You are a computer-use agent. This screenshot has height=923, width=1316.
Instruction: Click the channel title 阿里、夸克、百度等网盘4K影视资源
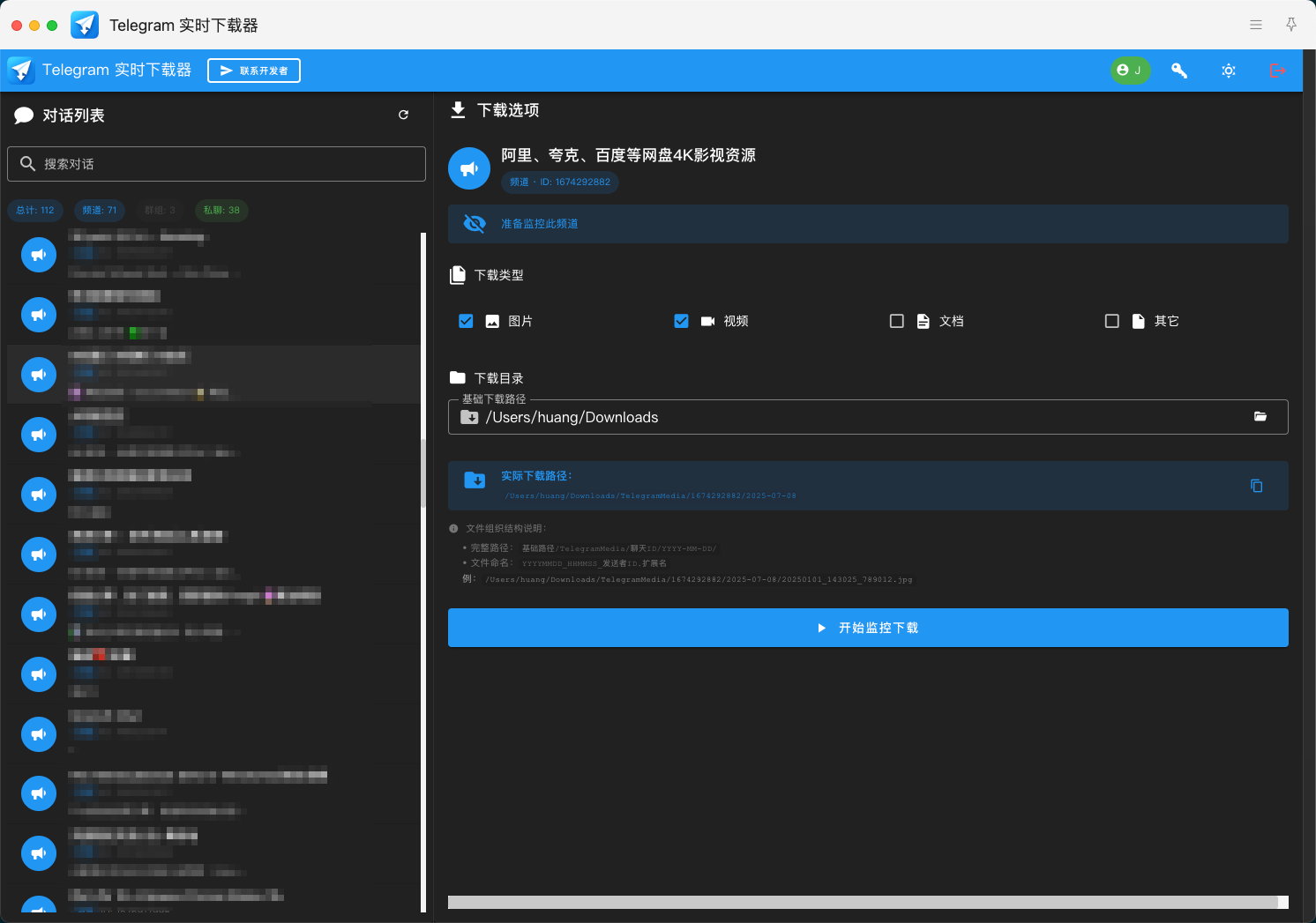[x=628, y=155]
